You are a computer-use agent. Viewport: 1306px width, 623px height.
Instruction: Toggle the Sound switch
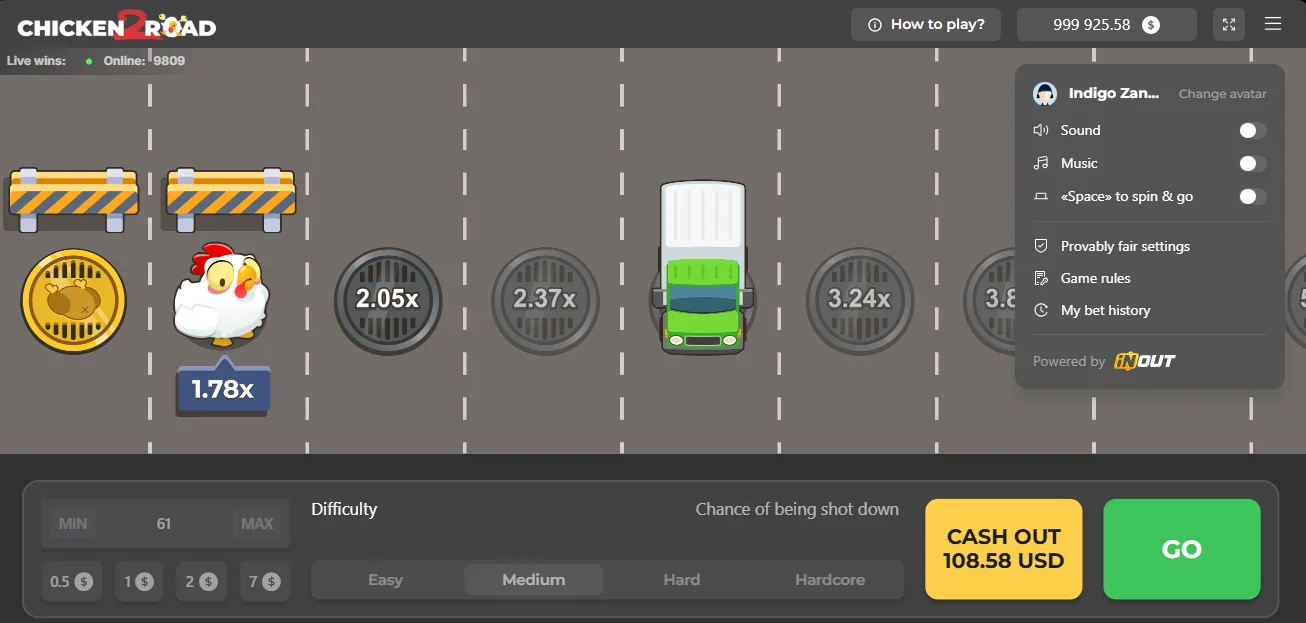click(x=1252, y=130)
